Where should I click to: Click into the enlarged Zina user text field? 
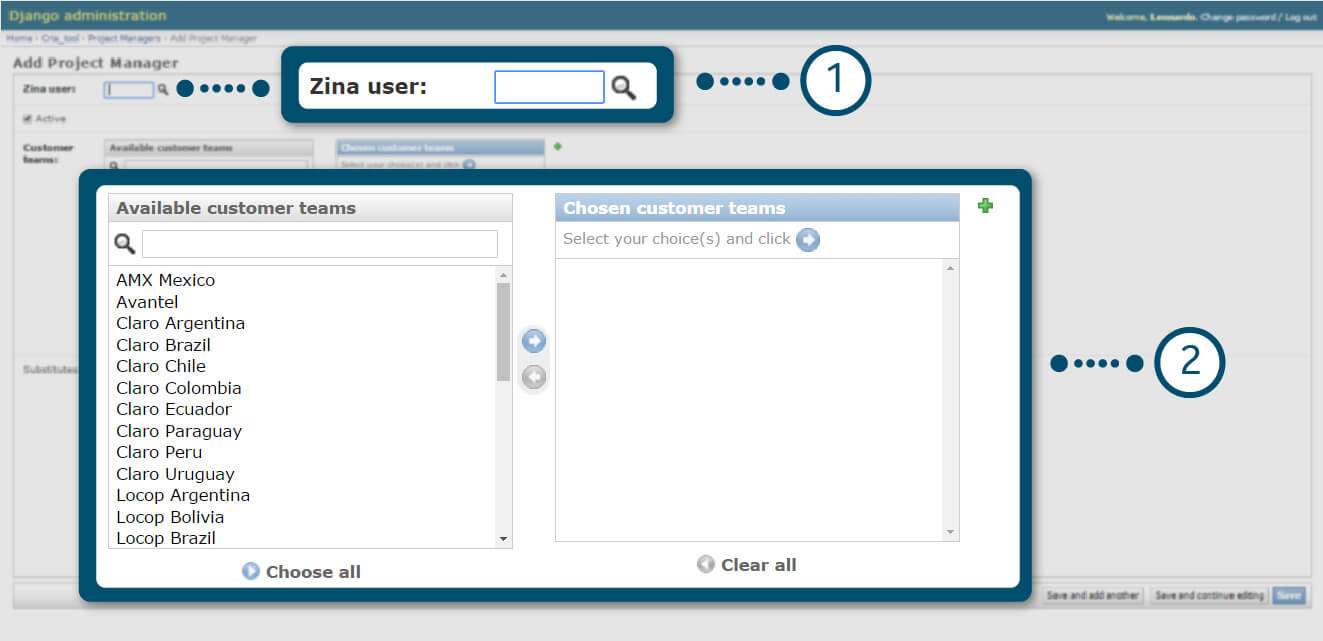click(549, 87)
